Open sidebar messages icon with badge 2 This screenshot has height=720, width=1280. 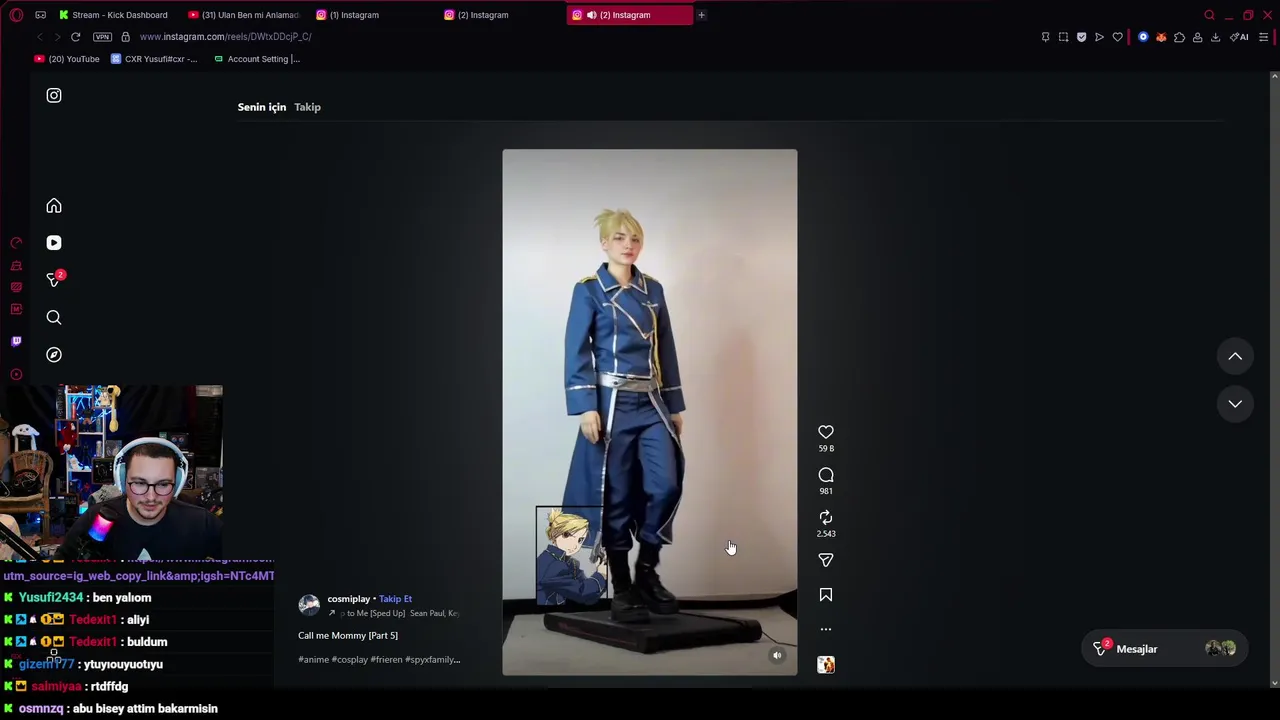pyautogui.click(x=54, y=280)
